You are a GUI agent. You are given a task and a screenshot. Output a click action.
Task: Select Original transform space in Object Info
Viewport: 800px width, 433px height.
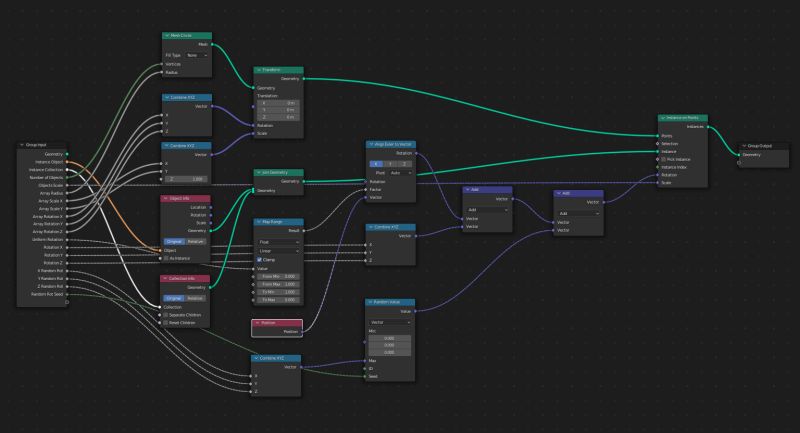click(174, 241)
